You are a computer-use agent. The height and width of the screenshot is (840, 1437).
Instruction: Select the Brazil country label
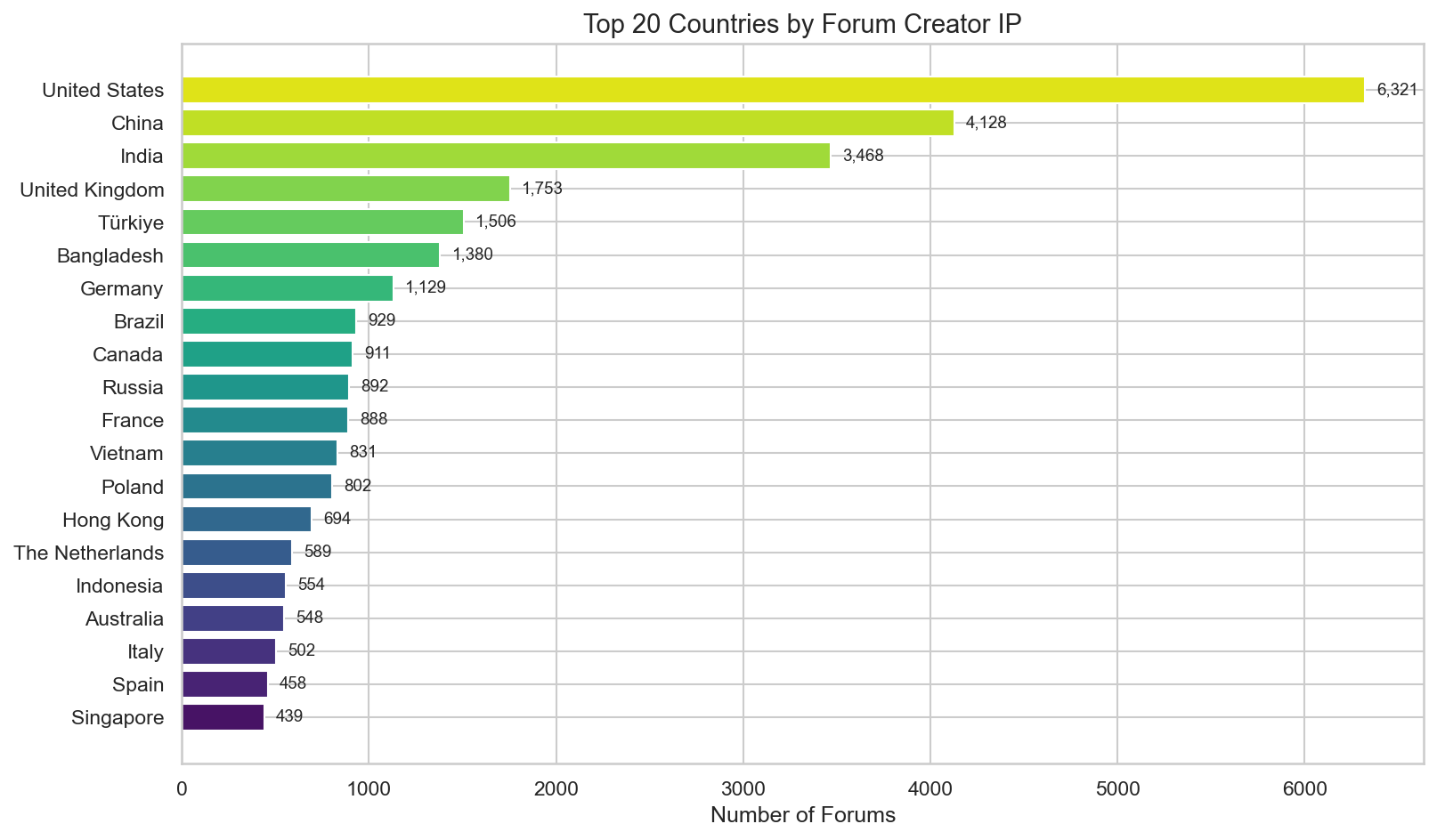pos(141,321)
